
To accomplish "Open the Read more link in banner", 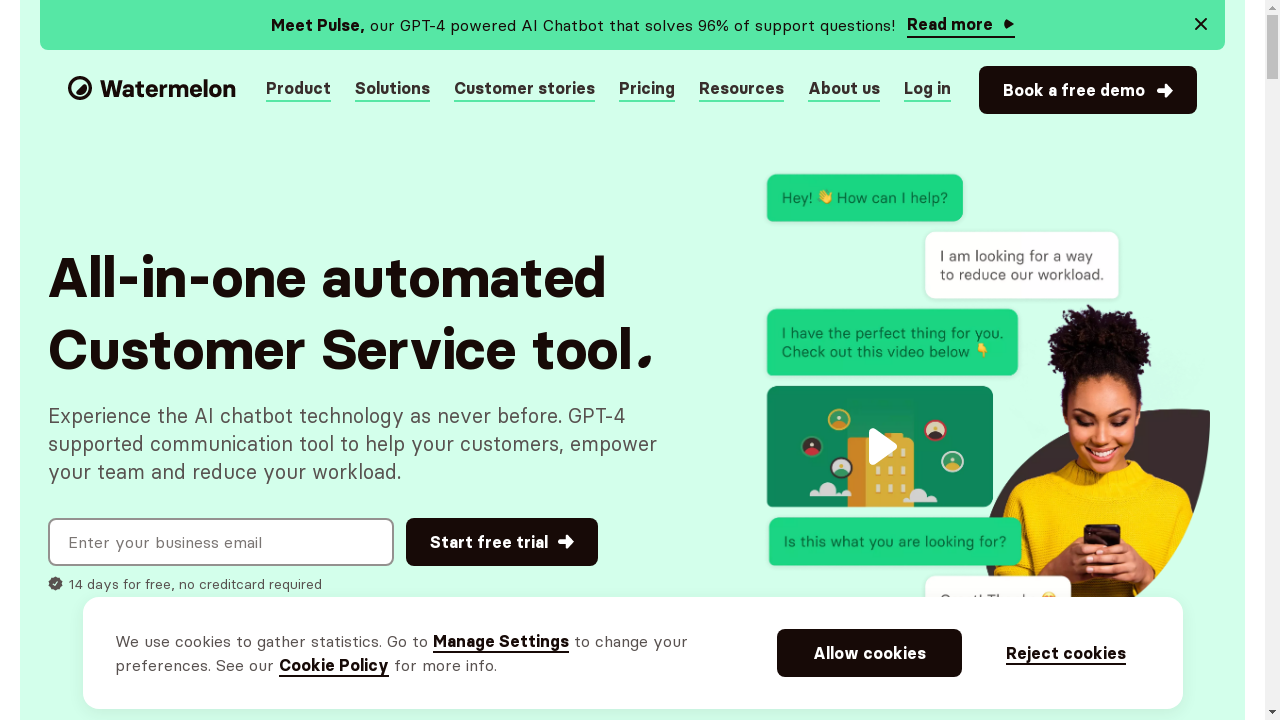I will [x=961, y=25].
